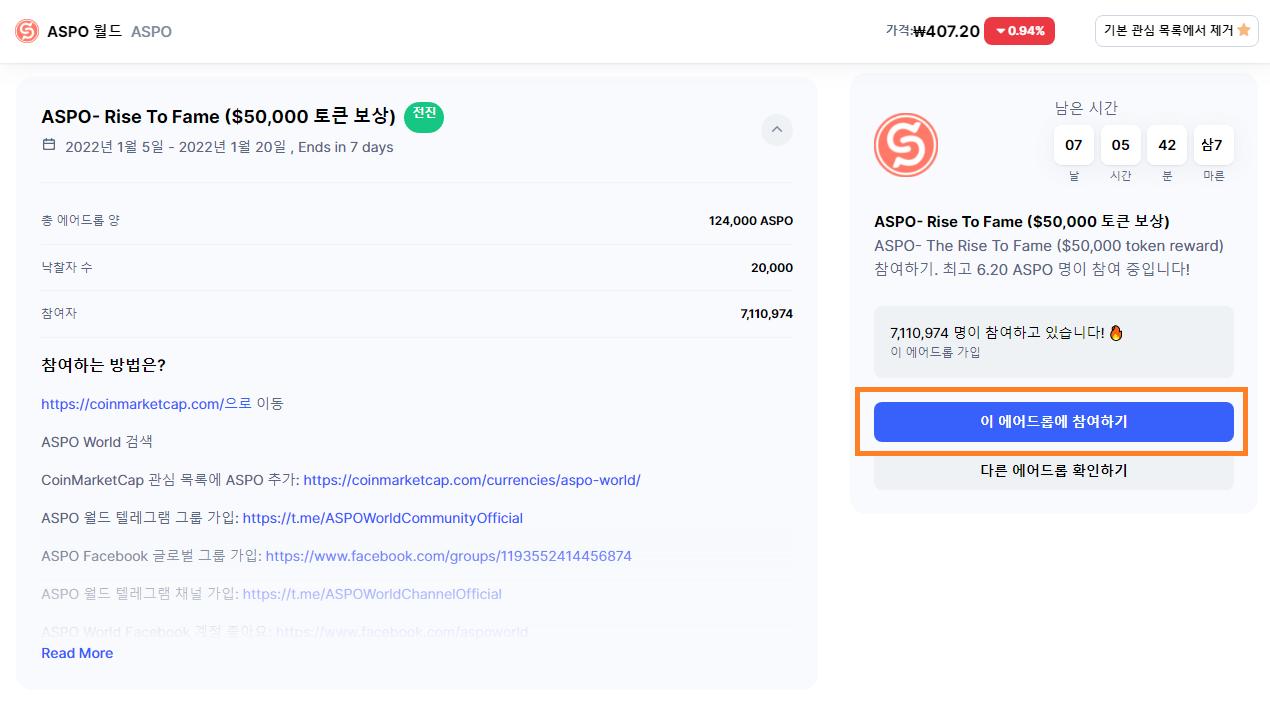Open the ASPOWorldChannelOfficial Telegram link

pos(372,594)
